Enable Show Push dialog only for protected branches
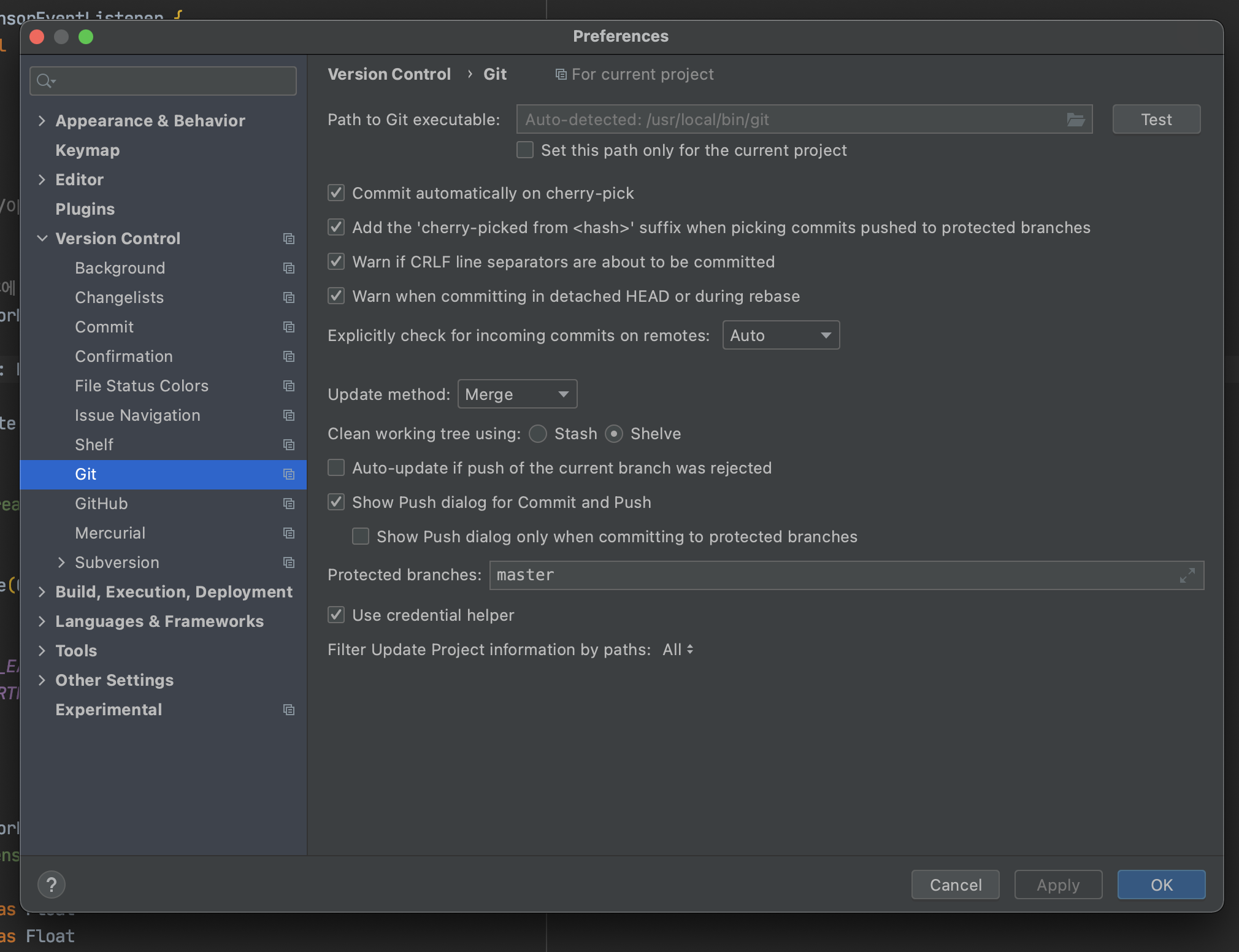Viewport: 1239px width, 952px height. point(361,537)
